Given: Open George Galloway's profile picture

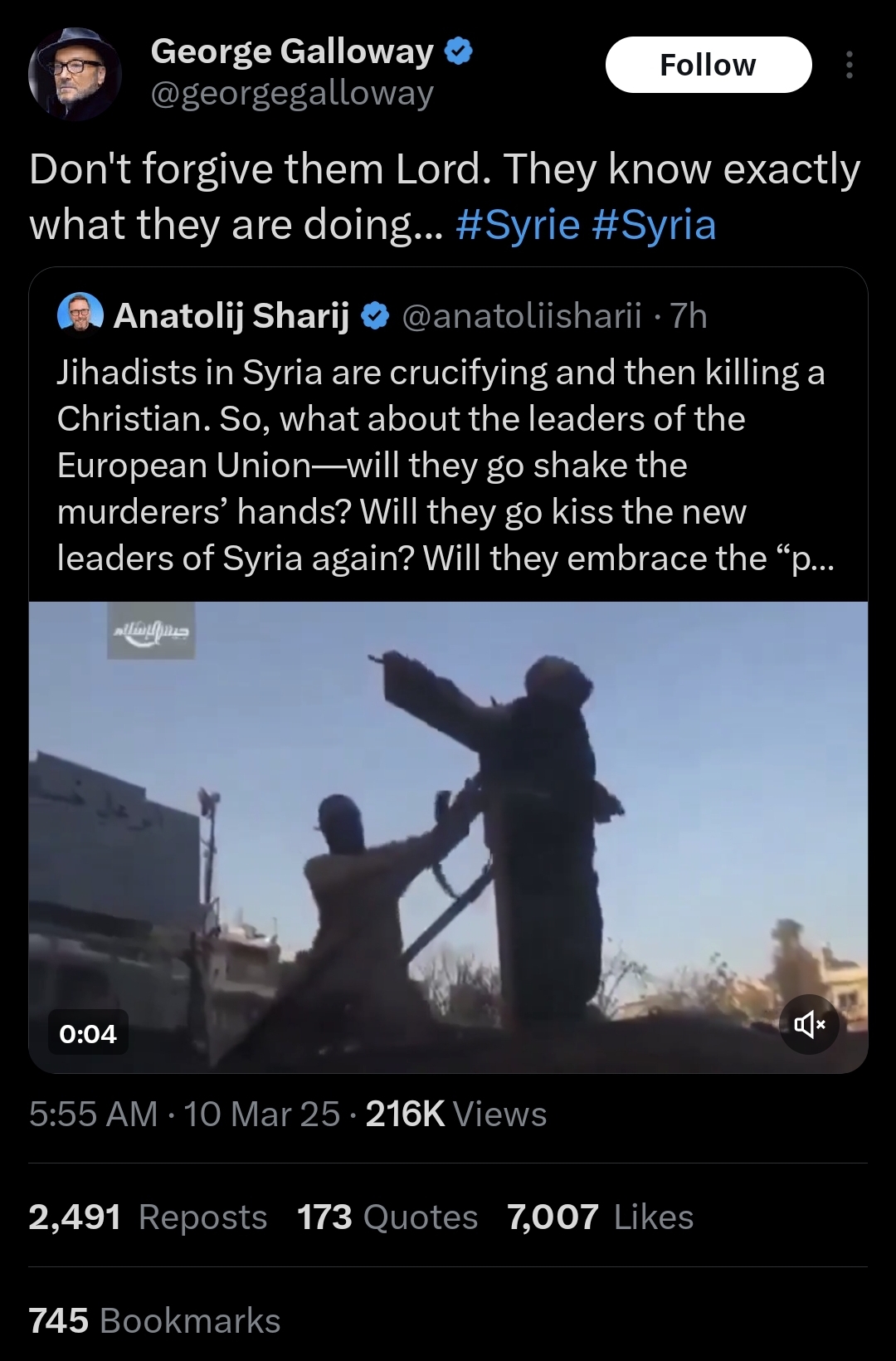Looking at the screenshot, I should click(75, 75).
